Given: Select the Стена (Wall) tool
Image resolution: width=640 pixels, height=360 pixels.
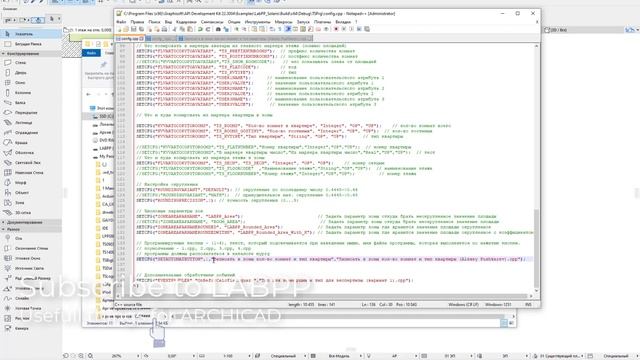Looking at the screenshot, I should pos(31,63).
